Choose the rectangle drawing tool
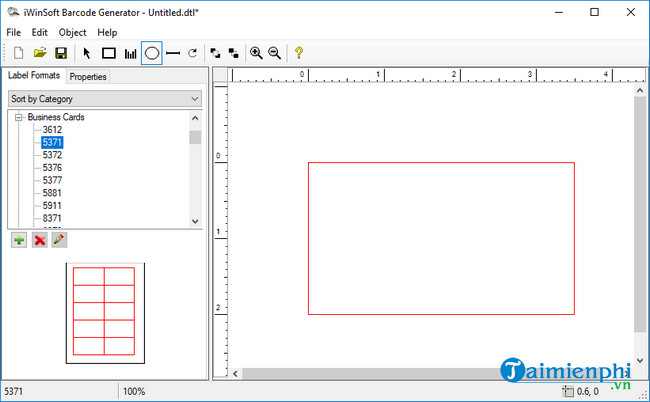This screenshot has height=402, width=650. [109, 53]
